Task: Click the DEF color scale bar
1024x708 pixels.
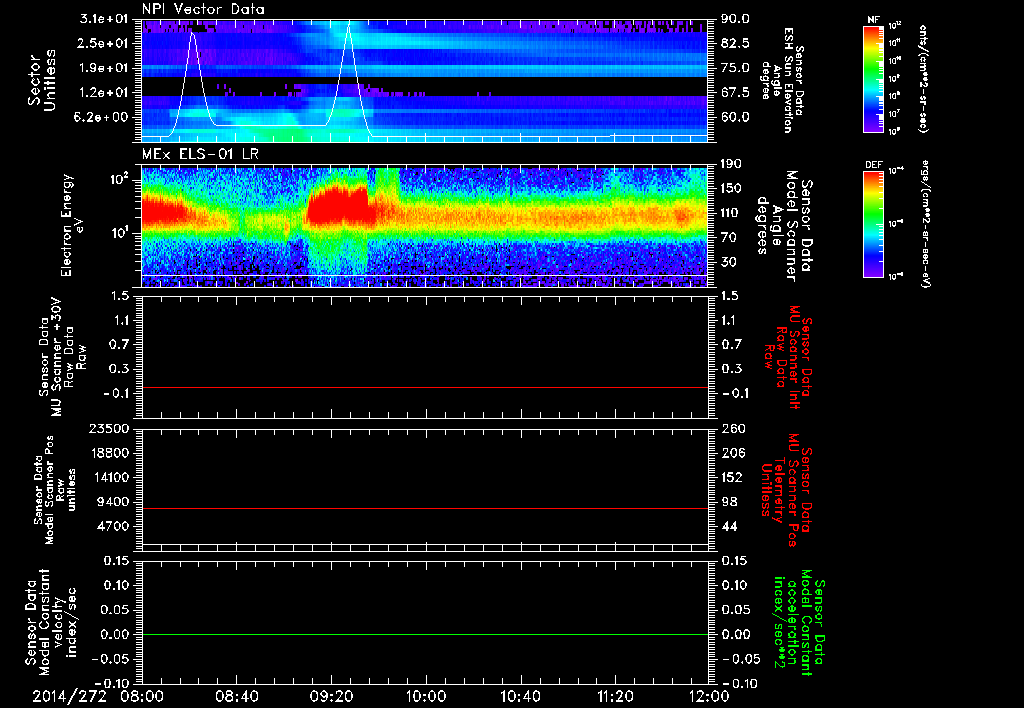Action: coord(873,223)
